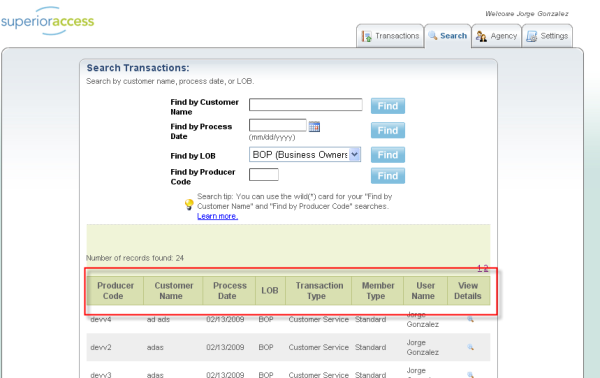Go to results page 2

[x=486, y=269]
